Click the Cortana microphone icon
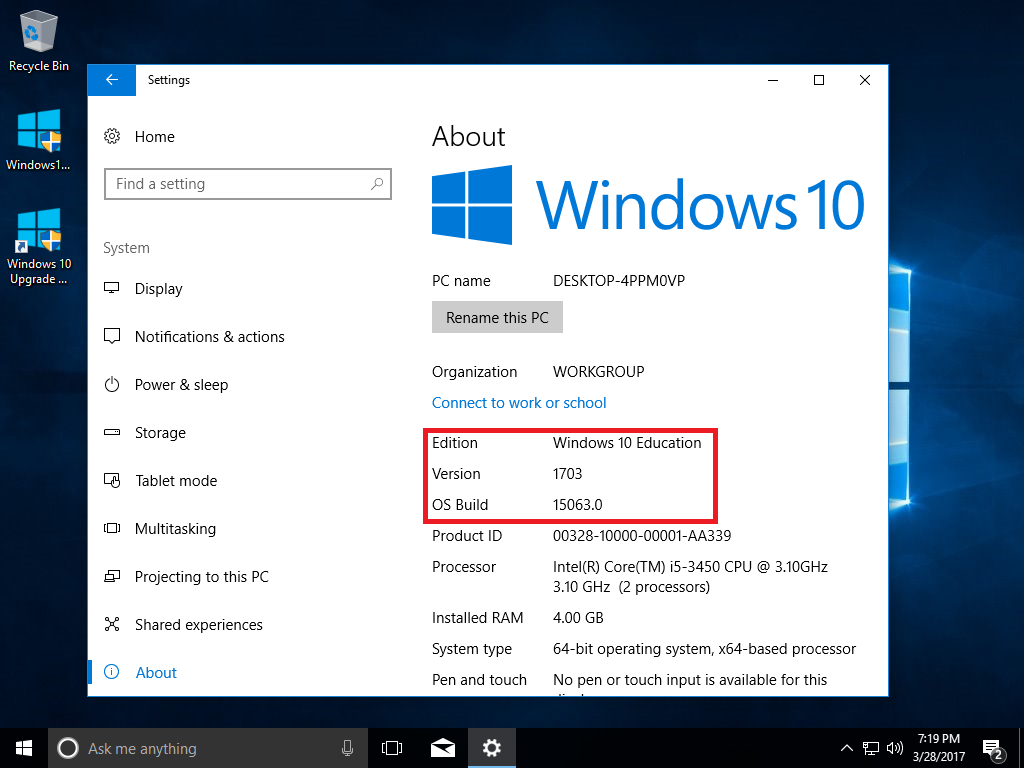Image resolution: width=1024 pixels, height=768 pixels. point(347,748)
